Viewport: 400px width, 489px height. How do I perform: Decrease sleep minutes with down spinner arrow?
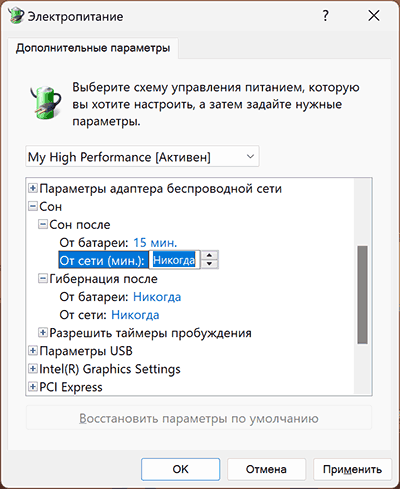[209, 264]
